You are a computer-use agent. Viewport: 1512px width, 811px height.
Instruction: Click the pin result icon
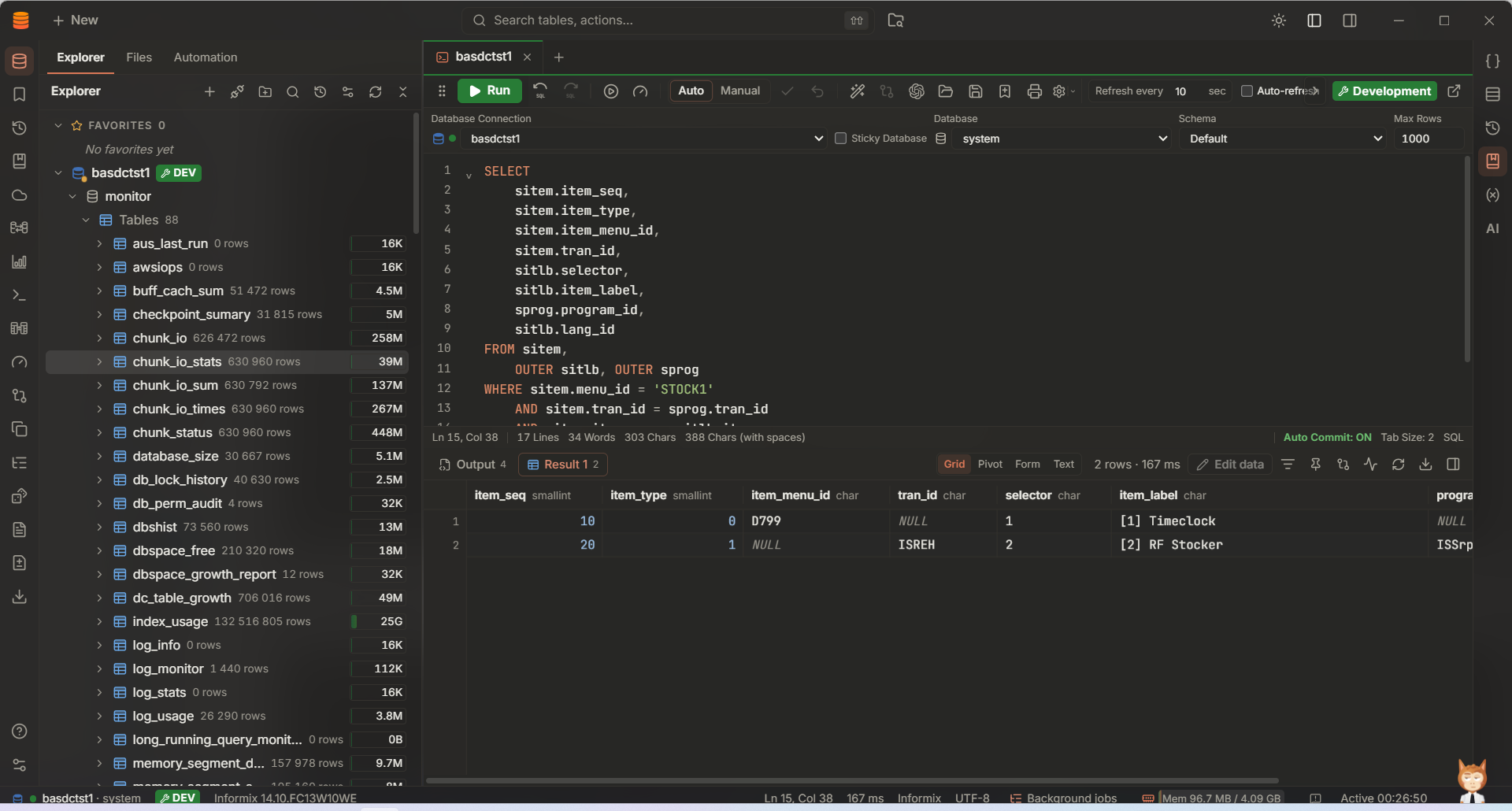click(1315, 465)
